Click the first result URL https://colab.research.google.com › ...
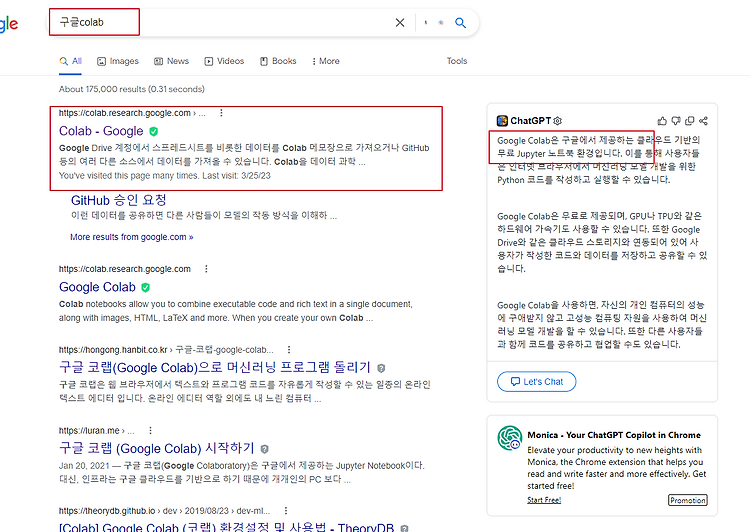Image resolution: width=750 pixels, height=532 pixels. (132, 113)
